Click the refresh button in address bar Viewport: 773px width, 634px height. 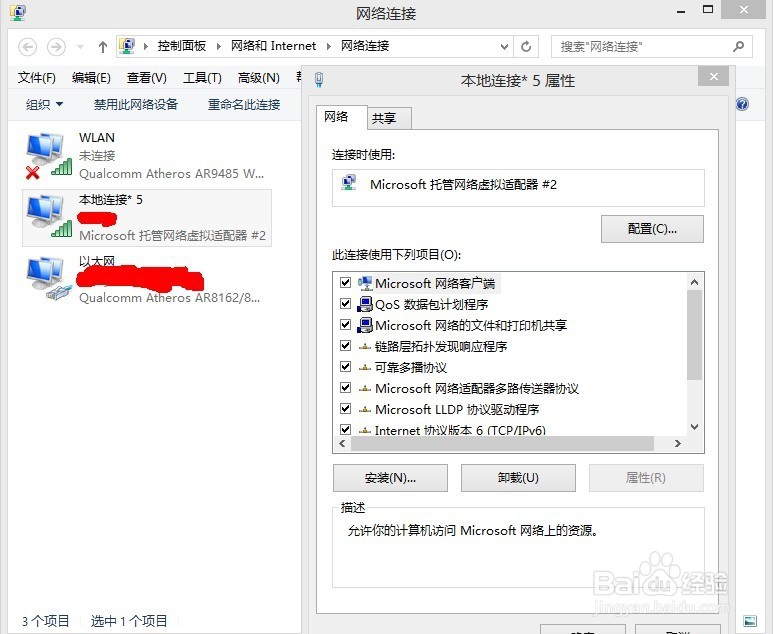526,46
